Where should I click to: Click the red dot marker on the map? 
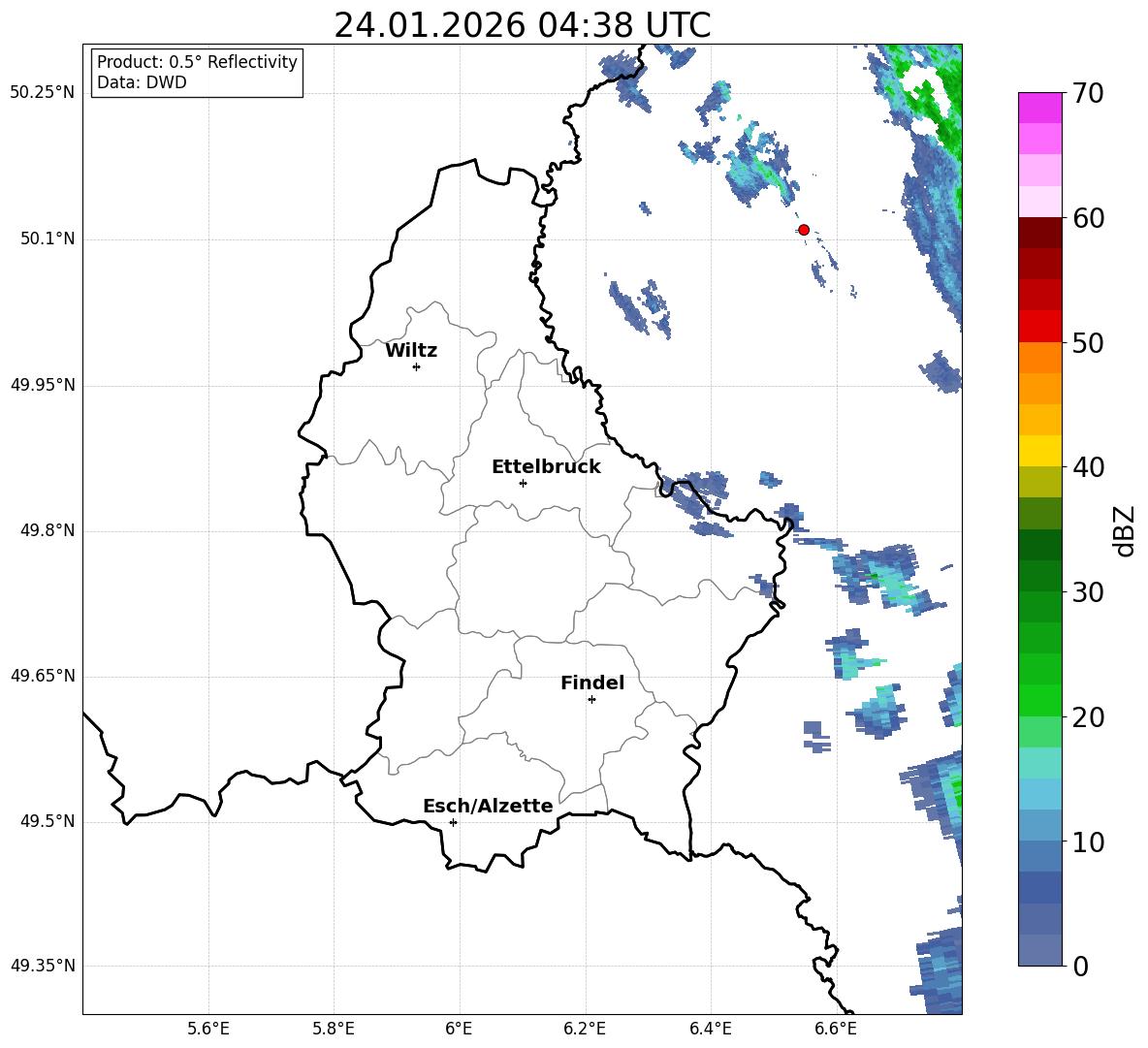click(x=803, y=229)
